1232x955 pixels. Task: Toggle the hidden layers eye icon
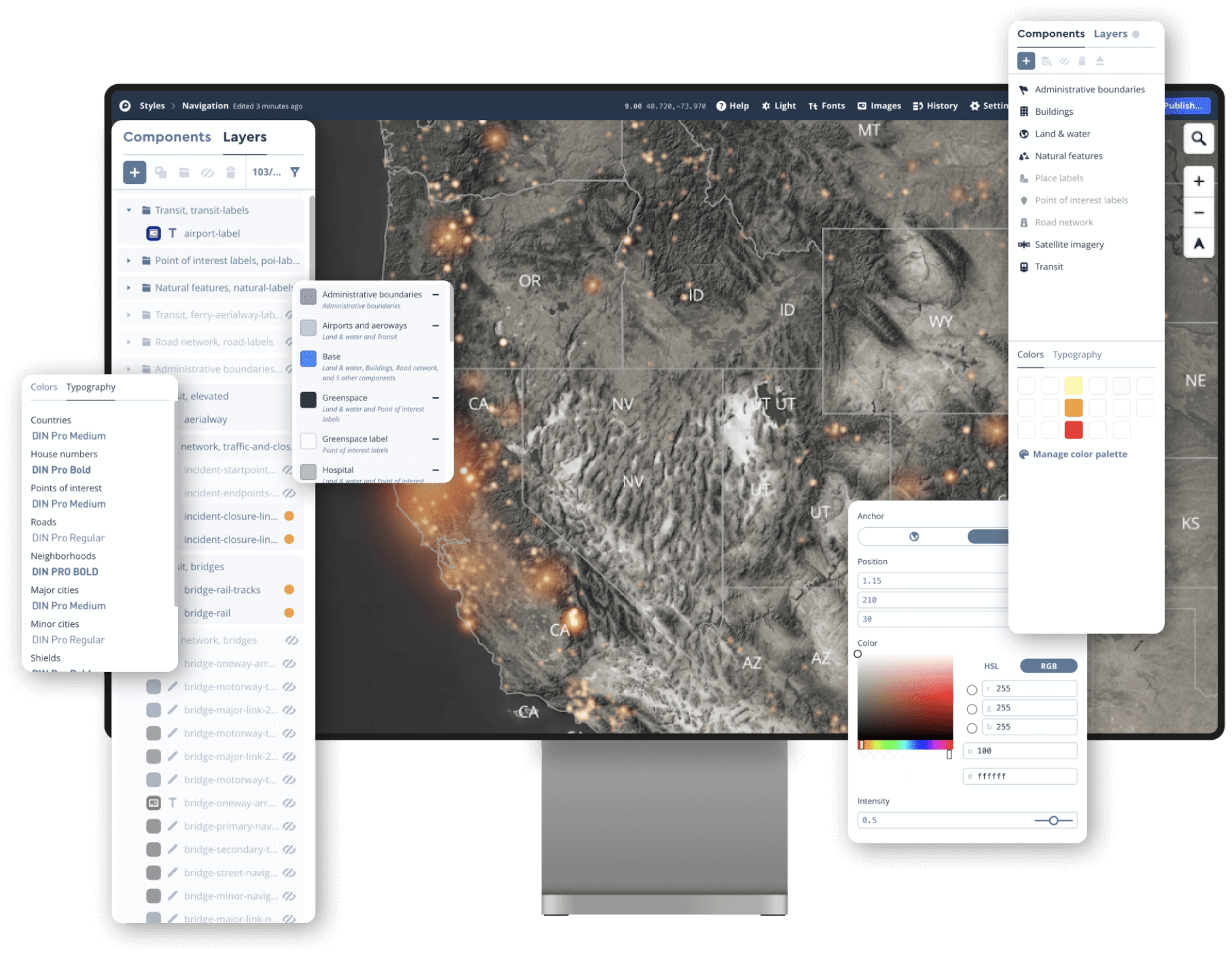[x=208, y=172]
